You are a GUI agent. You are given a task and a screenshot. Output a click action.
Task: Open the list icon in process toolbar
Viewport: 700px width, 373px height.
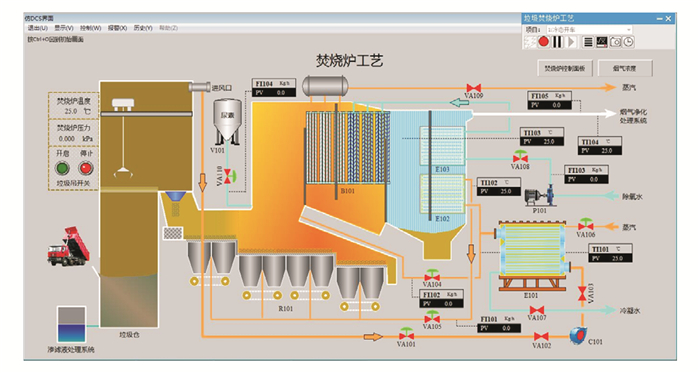point(588,42)
